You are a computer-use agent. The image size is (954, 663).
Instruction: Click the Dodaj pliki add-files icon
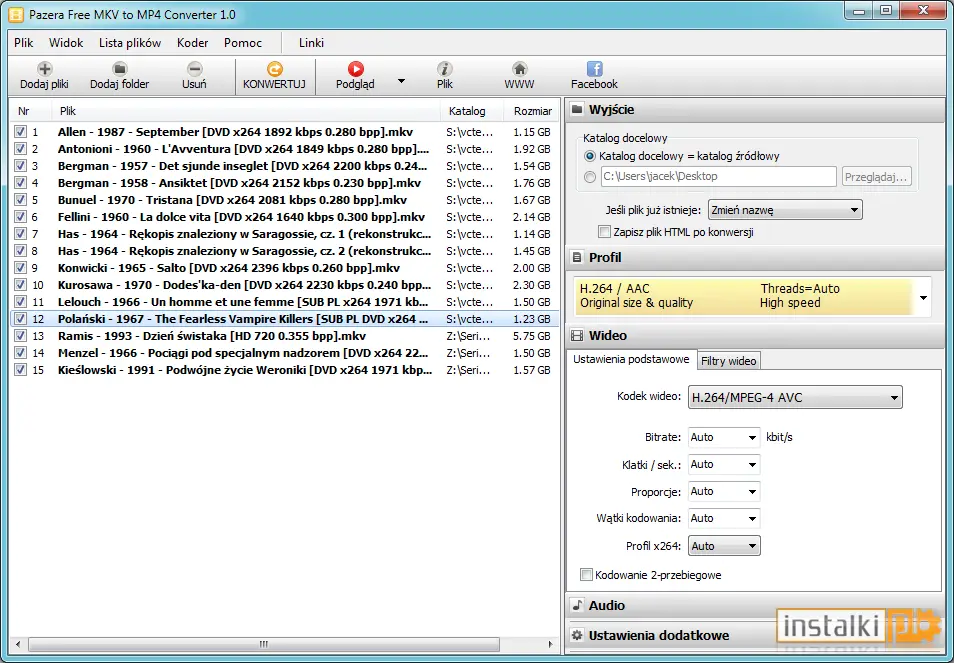coord(44,69)
